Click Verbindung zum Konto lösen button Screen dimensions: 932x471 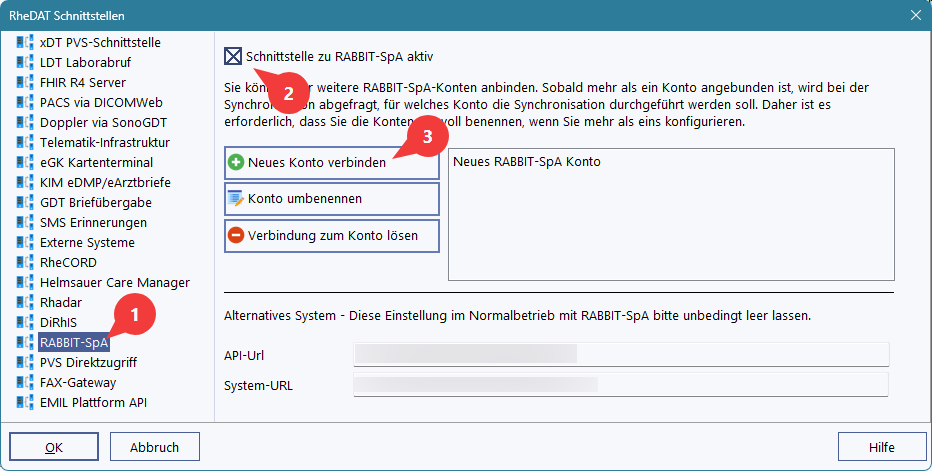click(332, 236)
